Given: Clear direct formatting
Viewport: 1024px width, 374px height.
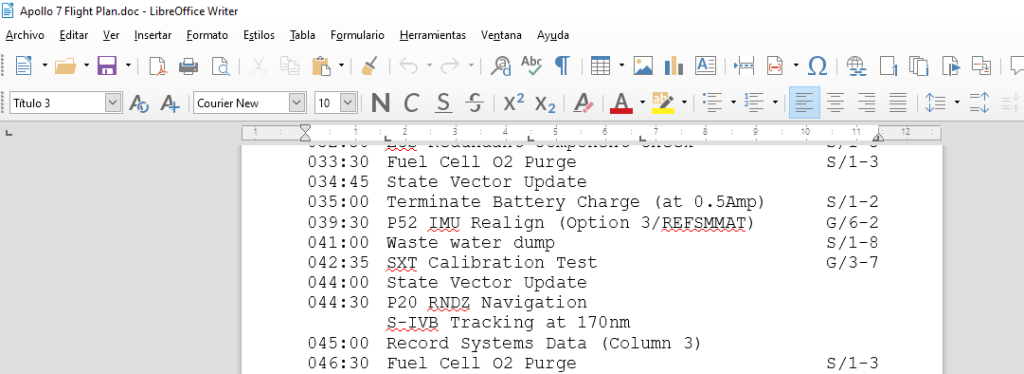Looking at the screenshot, I should 583,102.
